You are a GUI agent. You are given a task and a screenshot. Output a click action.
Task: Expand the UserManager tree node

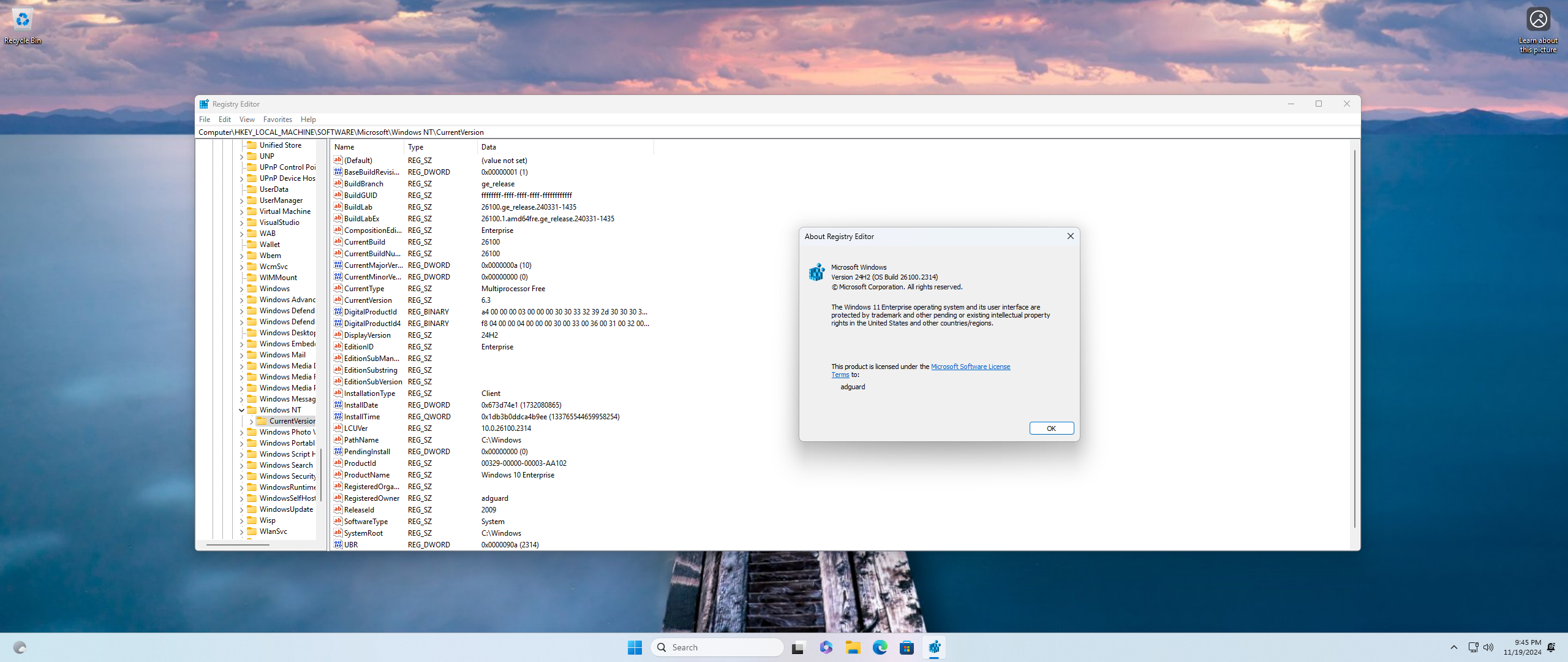pos(241,200)
